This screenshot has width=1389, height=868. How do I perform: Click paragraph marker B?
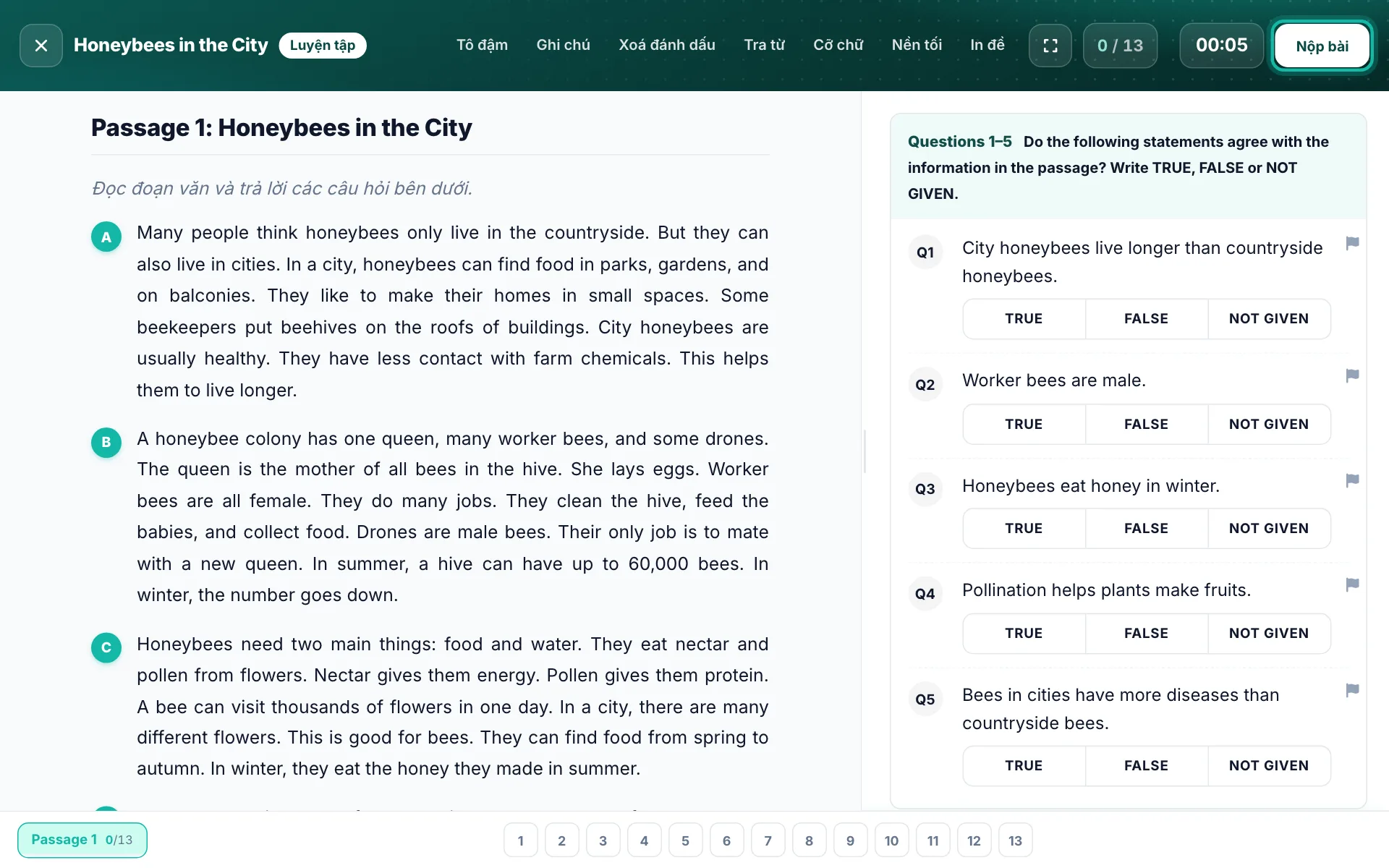pyautogui.click(x=106, y=442)
